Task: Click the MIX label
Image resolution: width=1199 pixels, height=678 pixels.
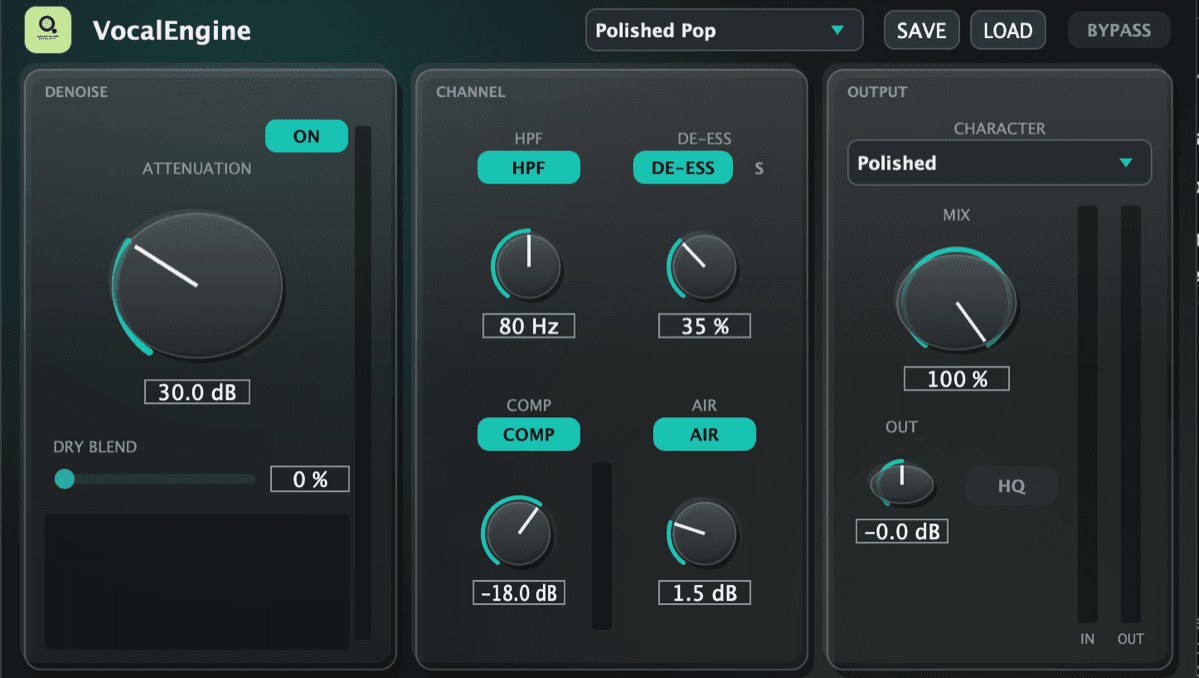Action: coord(956,215)
